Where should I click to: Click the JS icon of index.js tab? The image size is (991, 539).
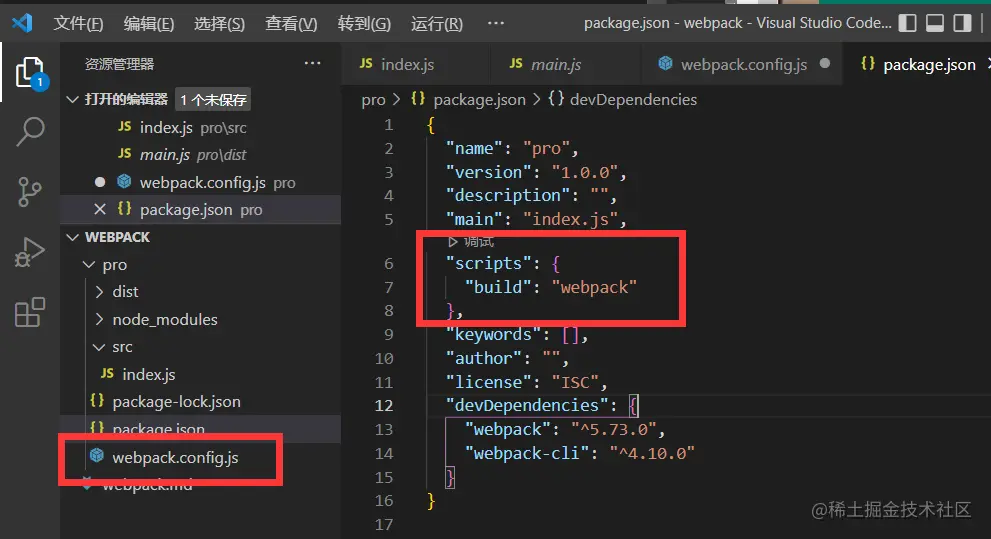tap(366, 63)
